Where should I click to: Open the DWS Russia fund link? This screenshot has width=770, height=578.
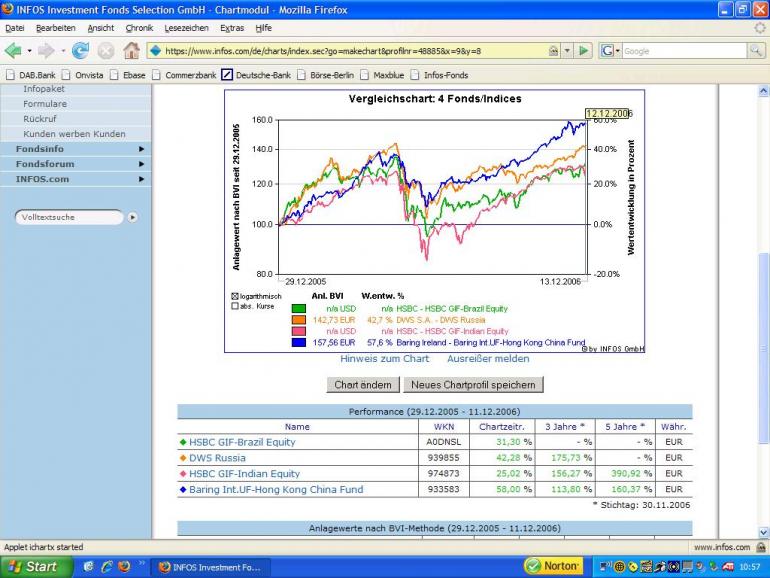[x=217, y=458]
